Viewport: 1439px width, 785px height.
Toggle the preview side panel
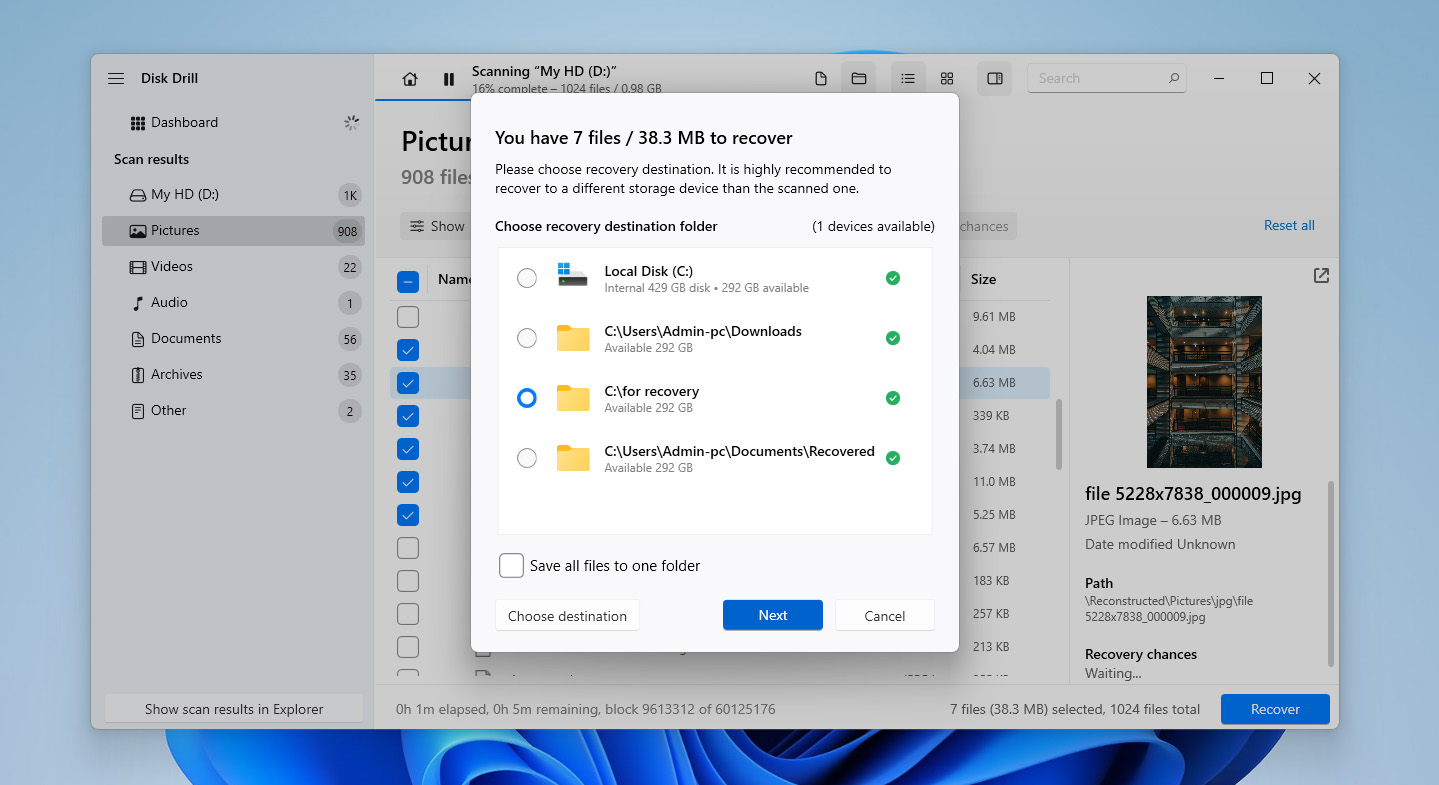994,78
